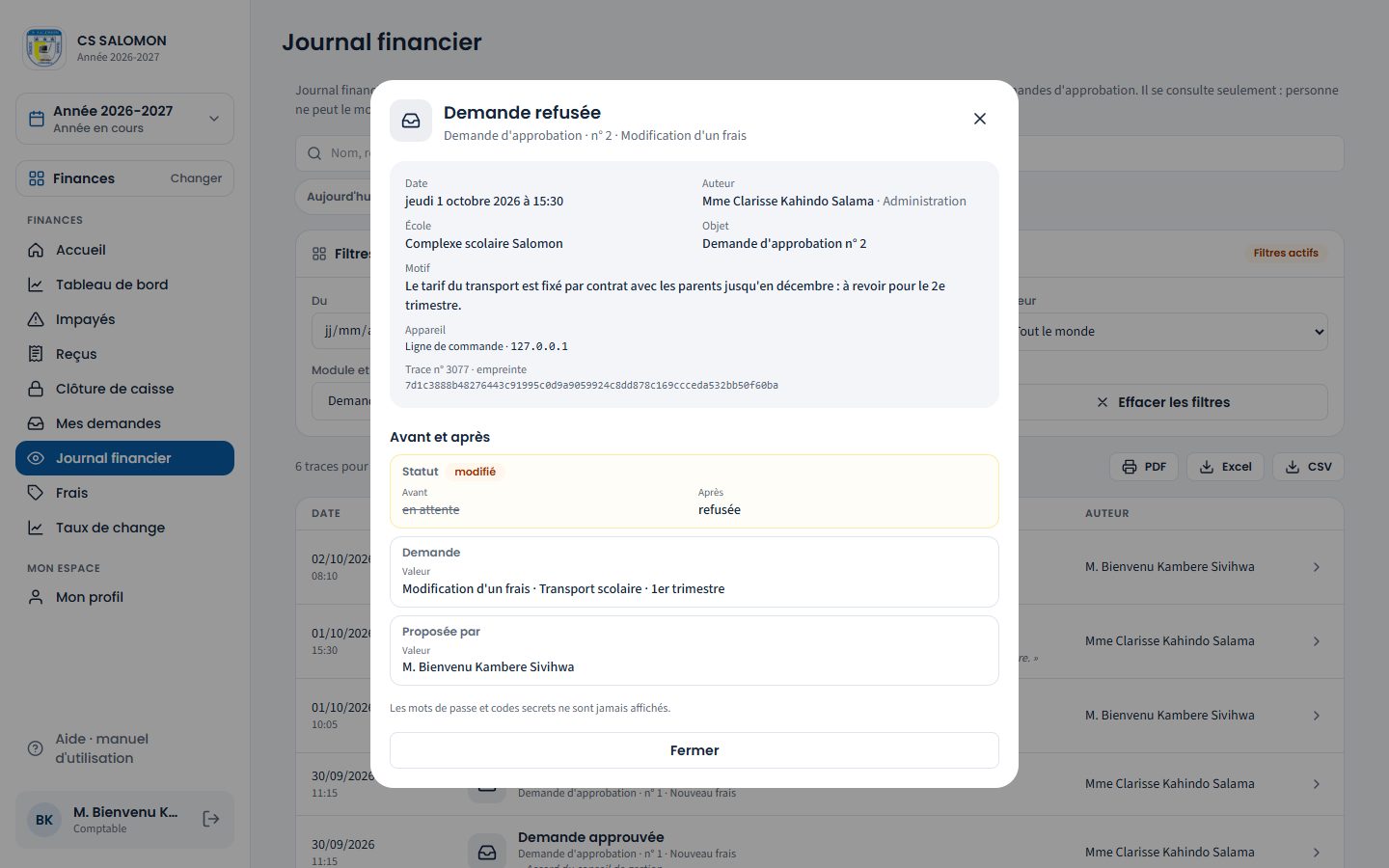Open Mon profil
This screenshot has width=1389, height=868.
pos(124,597)
